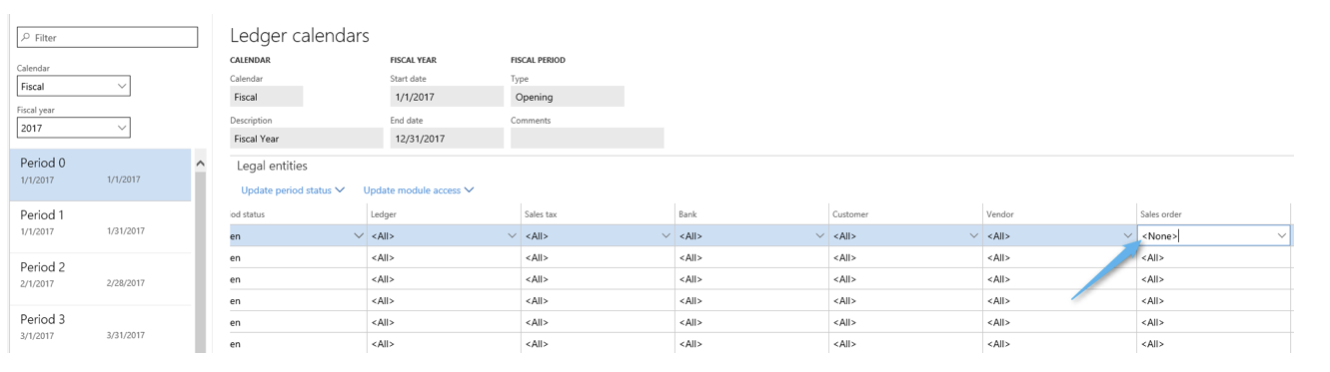
Task: Select Period 0 in the list
Action: point(100,175)
